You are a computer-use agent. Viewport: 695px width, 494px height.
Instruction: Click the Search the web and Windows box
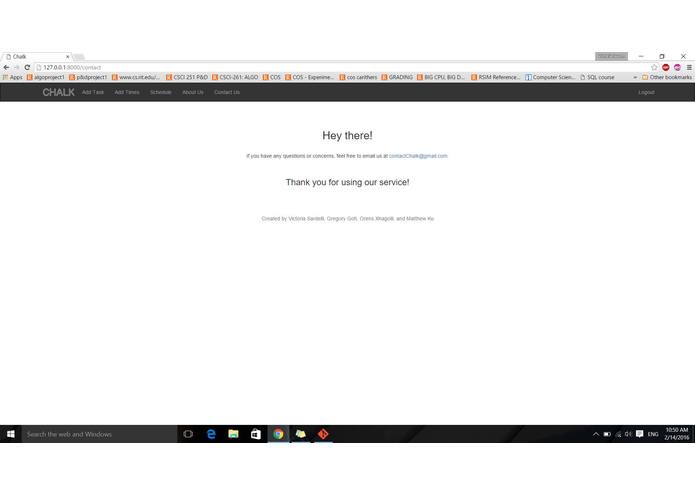99,434
